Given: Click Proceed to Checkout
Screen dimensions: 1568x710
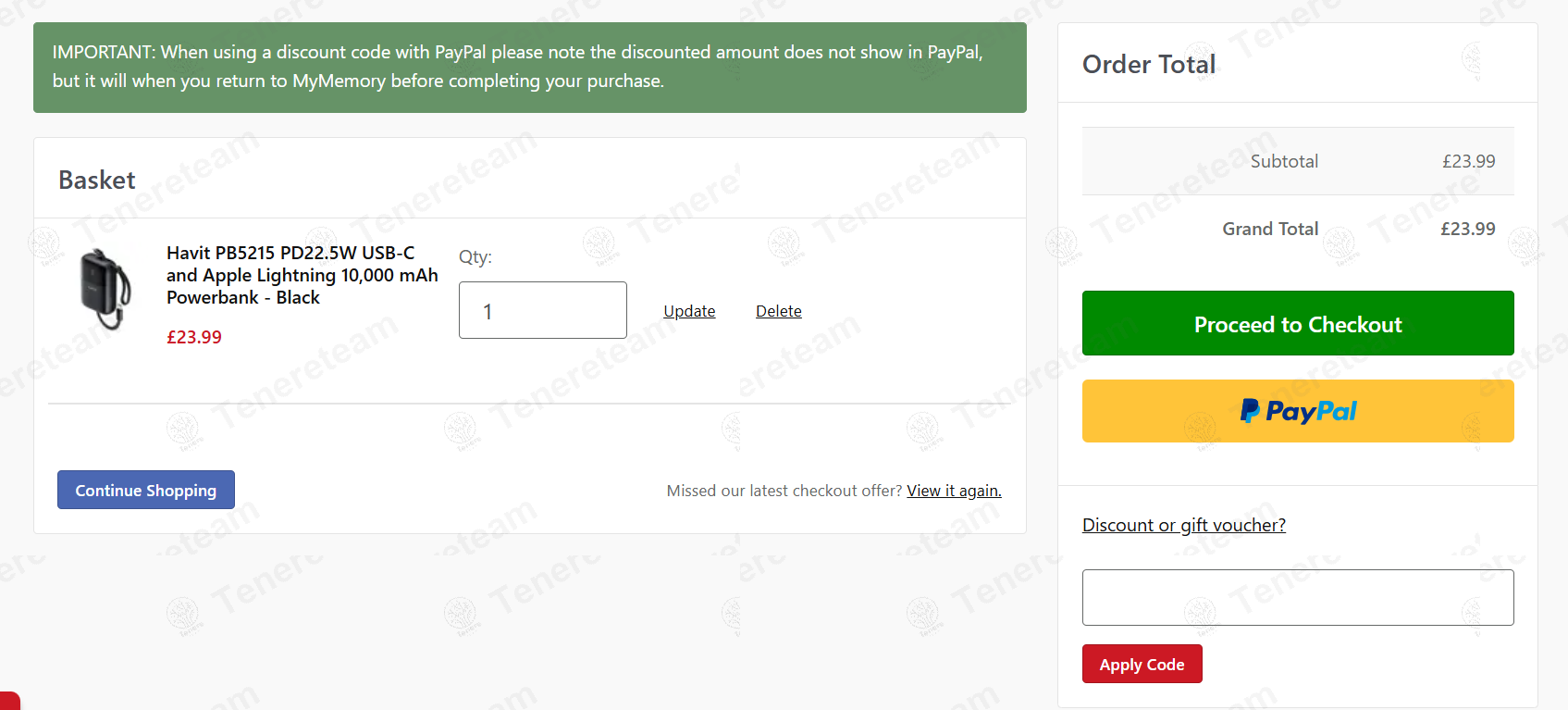Looking at the screenshot, I should point(1297,323).
